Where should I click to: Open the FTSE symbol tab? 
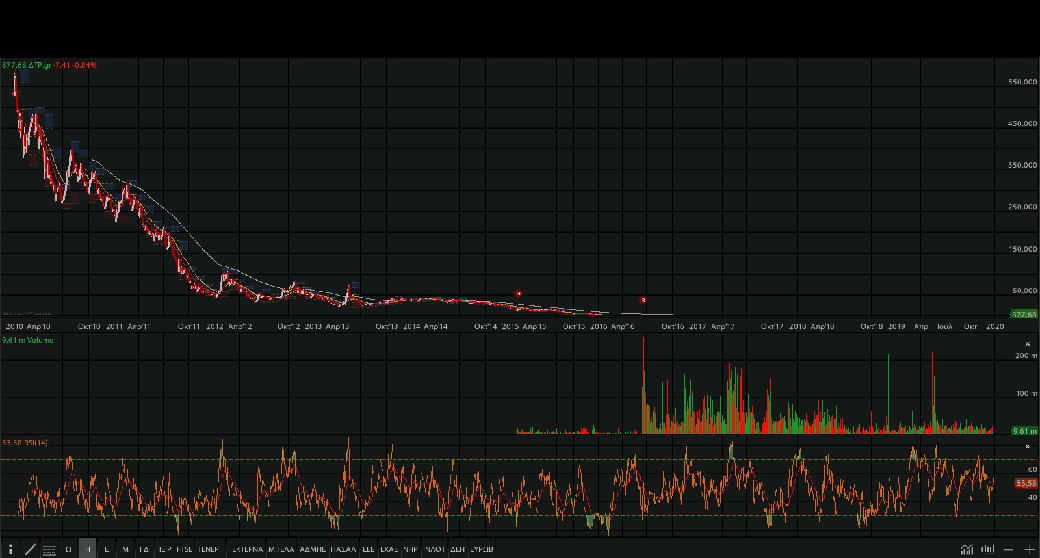point(184,549)
